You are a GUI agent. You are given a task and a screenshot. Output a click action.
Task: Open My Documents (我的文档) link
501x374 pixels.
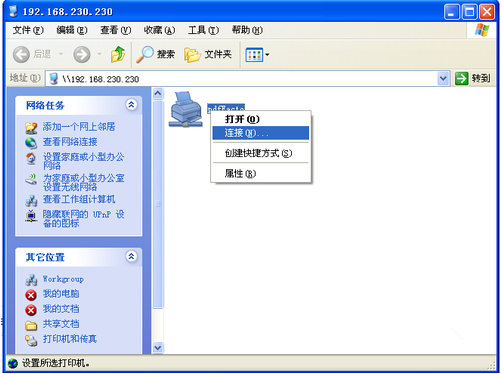[x=61, y=309]
